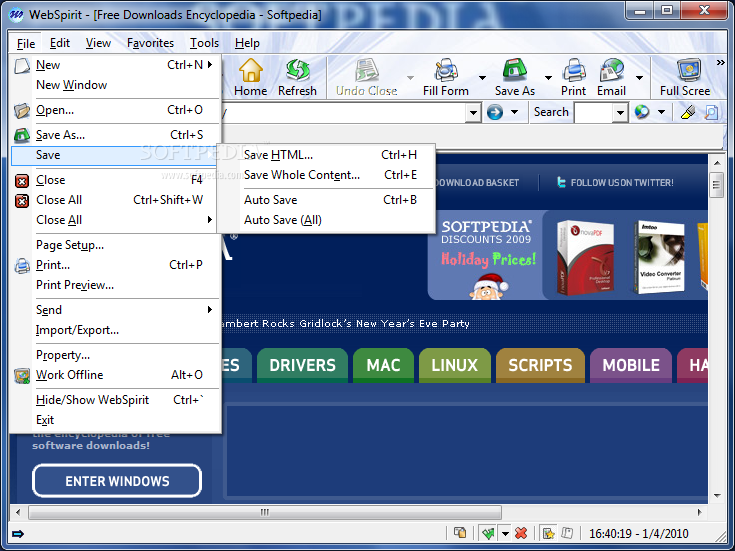735x551 pixels.
Task: Open the address bar dropdown
Action: click(x=473, y=113)
